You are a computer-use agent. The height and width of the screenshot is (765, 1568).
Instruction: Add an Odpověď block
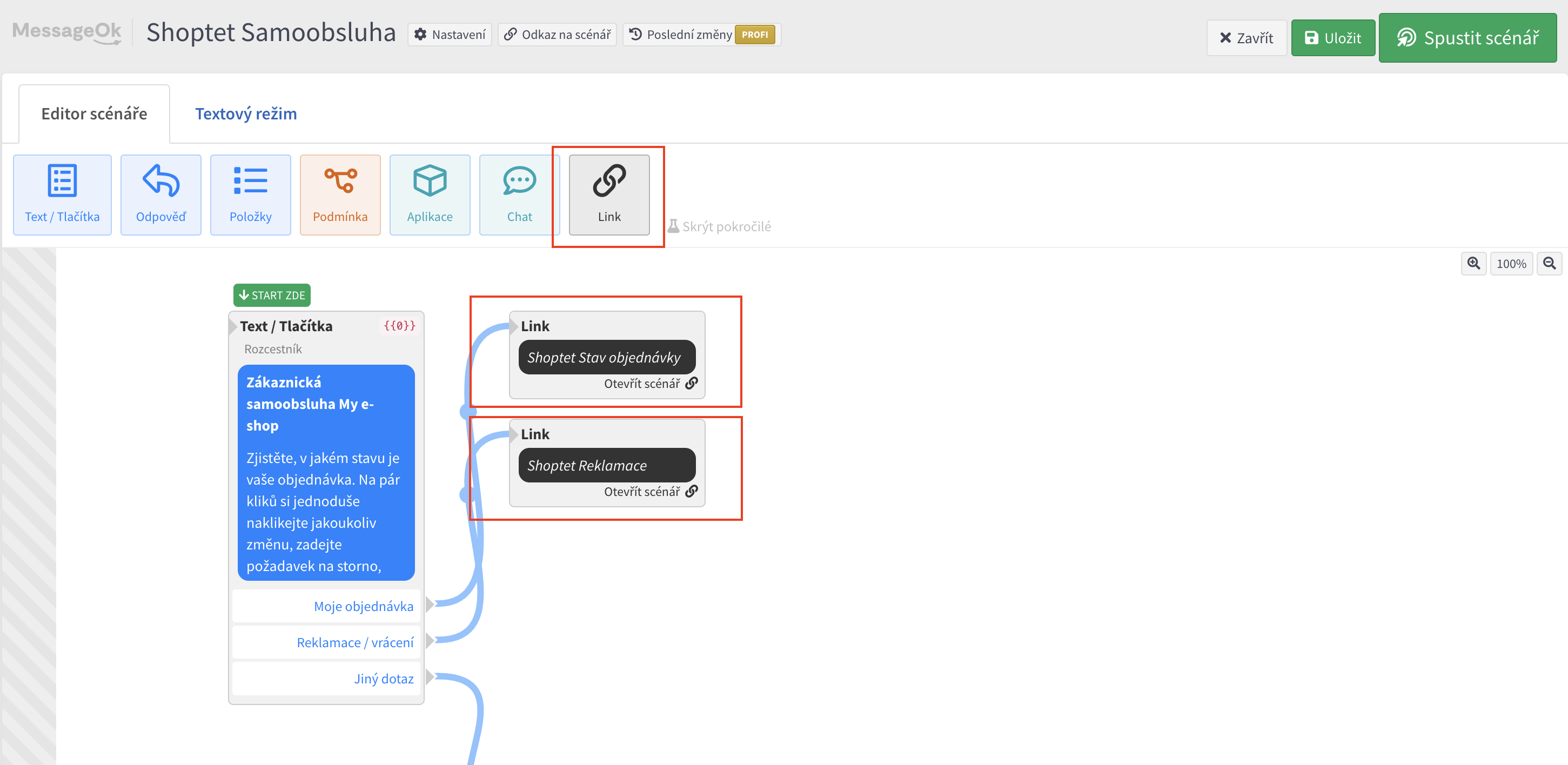(x=160, y=194)
